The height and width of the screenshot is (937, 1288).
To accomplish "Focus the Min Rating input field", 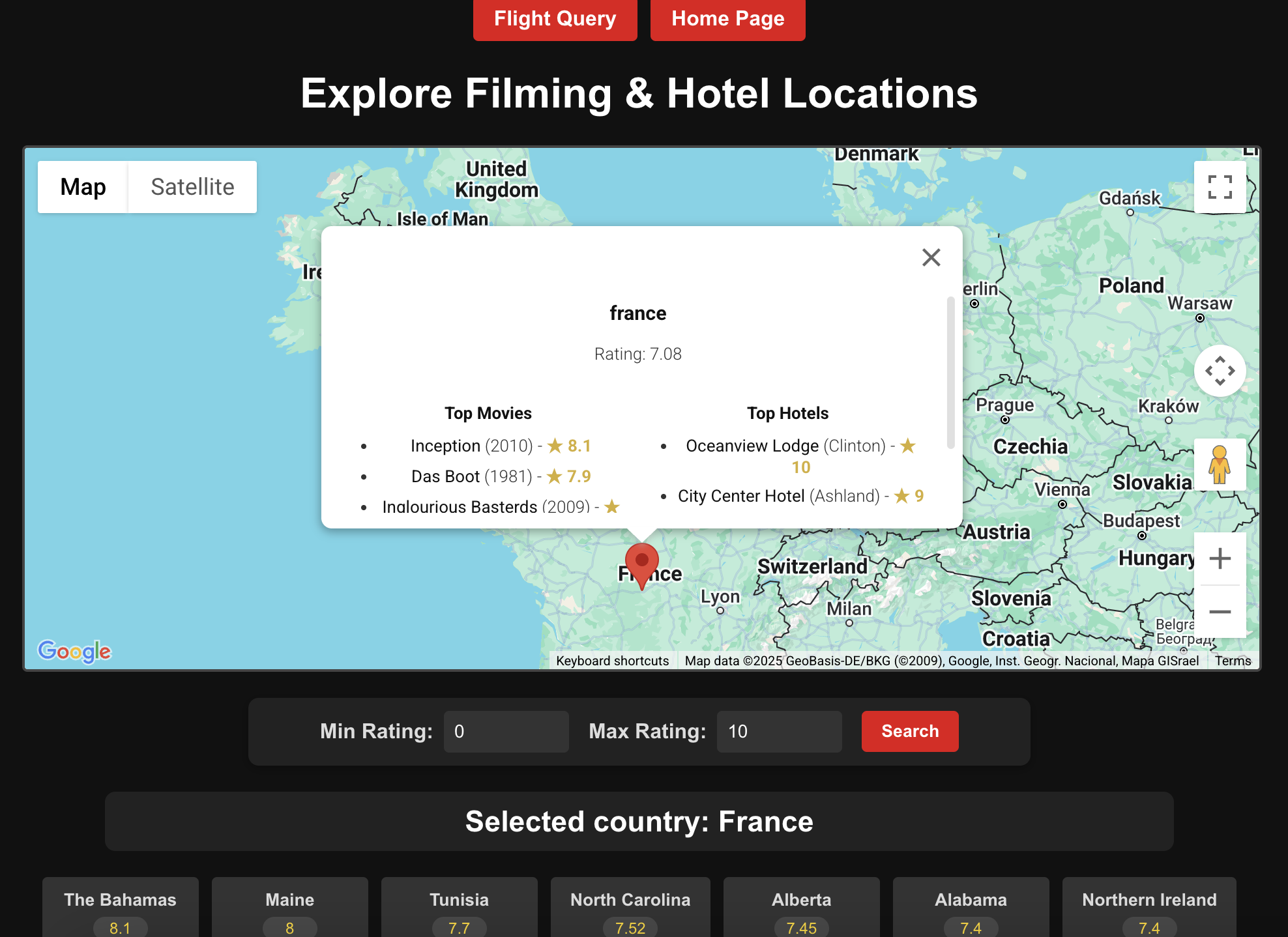I will click(506, 731).
